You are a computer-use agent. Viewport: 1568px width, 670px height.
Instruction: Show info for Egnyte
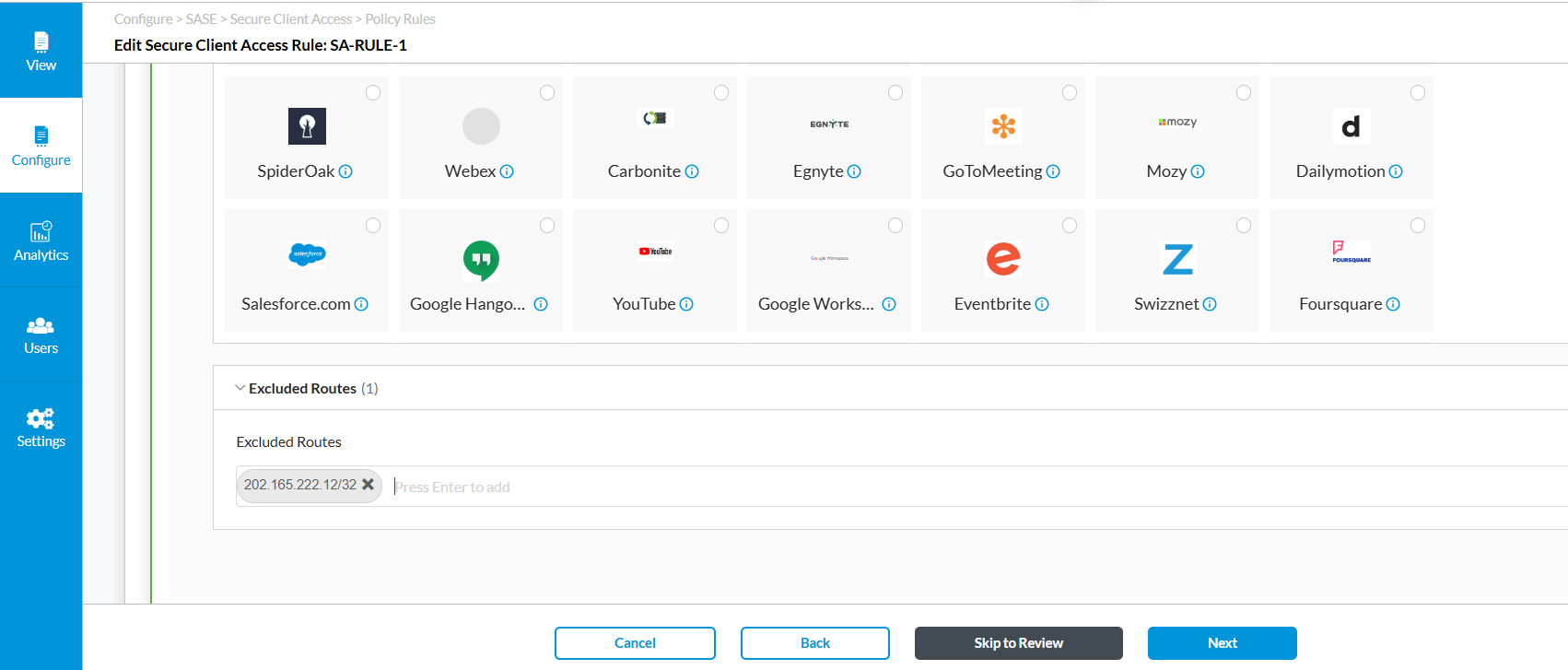pyautogui.click(x=854, y=171)
